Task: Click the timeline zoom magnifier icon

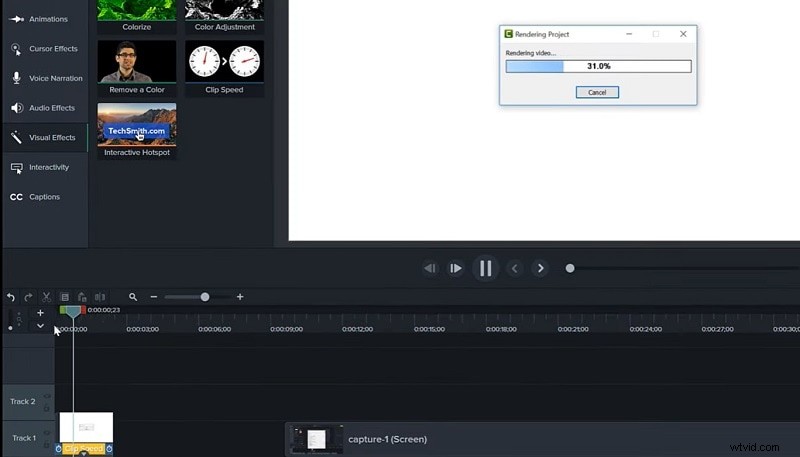Action: click(x=133, y=297)
